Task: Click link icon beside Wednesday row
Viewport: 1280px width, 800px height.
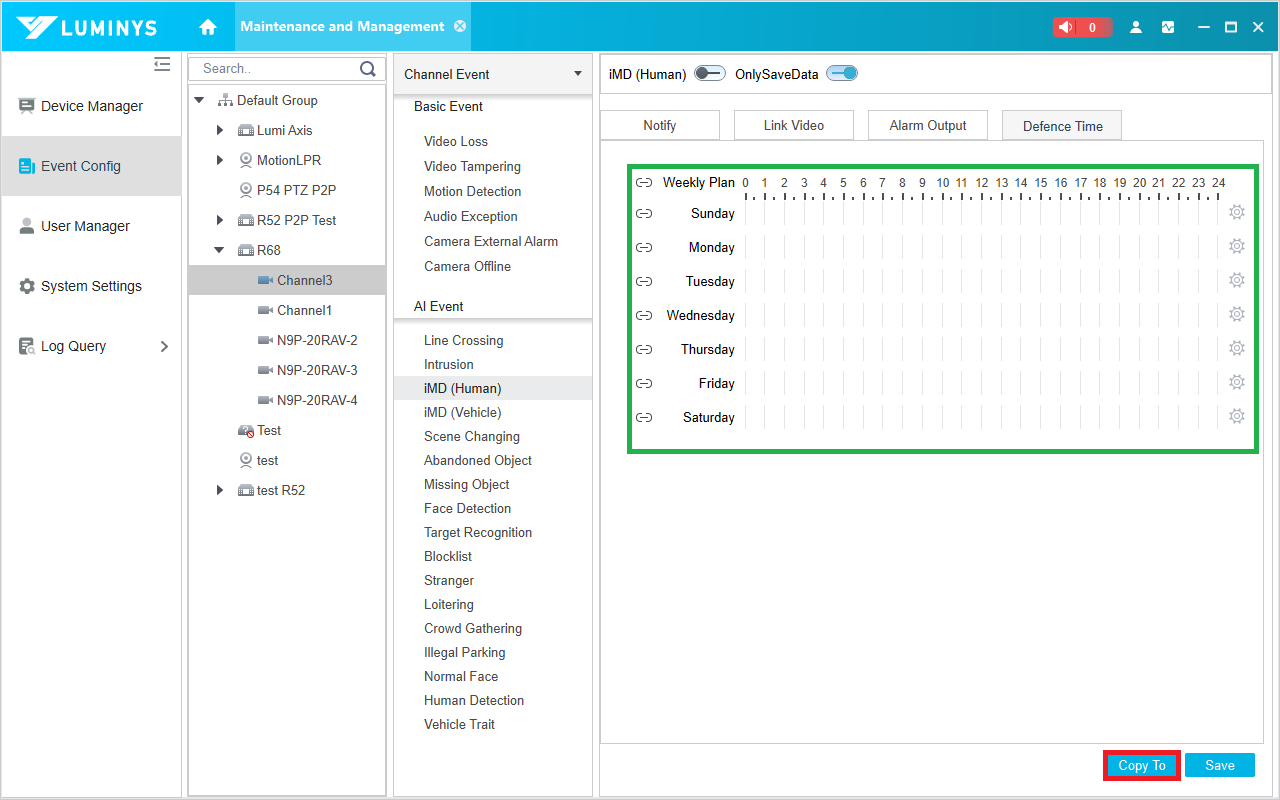Action: coord(644,315)
